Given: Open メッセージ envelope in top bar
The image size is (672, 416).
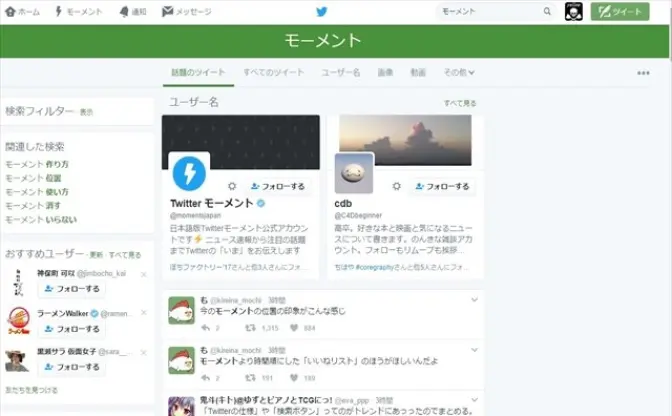Looking at the screenshot, I should [186, 12].
